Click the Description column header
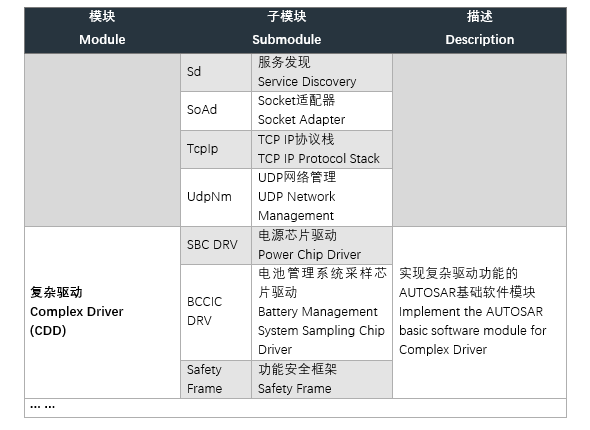 pyautogui.click(x=479, y=30)
